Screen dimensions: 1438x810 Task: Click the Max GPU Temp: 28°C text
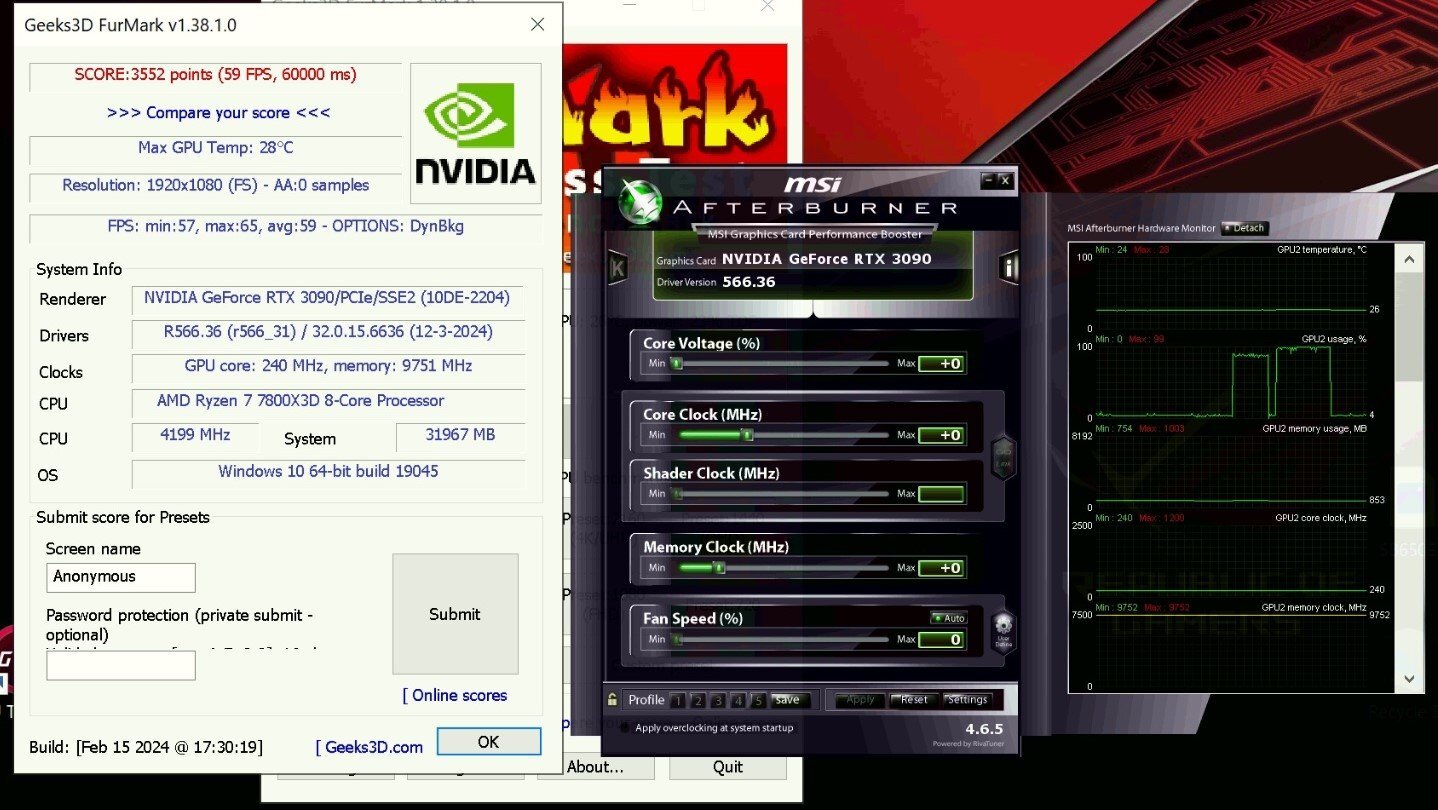(215, 148)
